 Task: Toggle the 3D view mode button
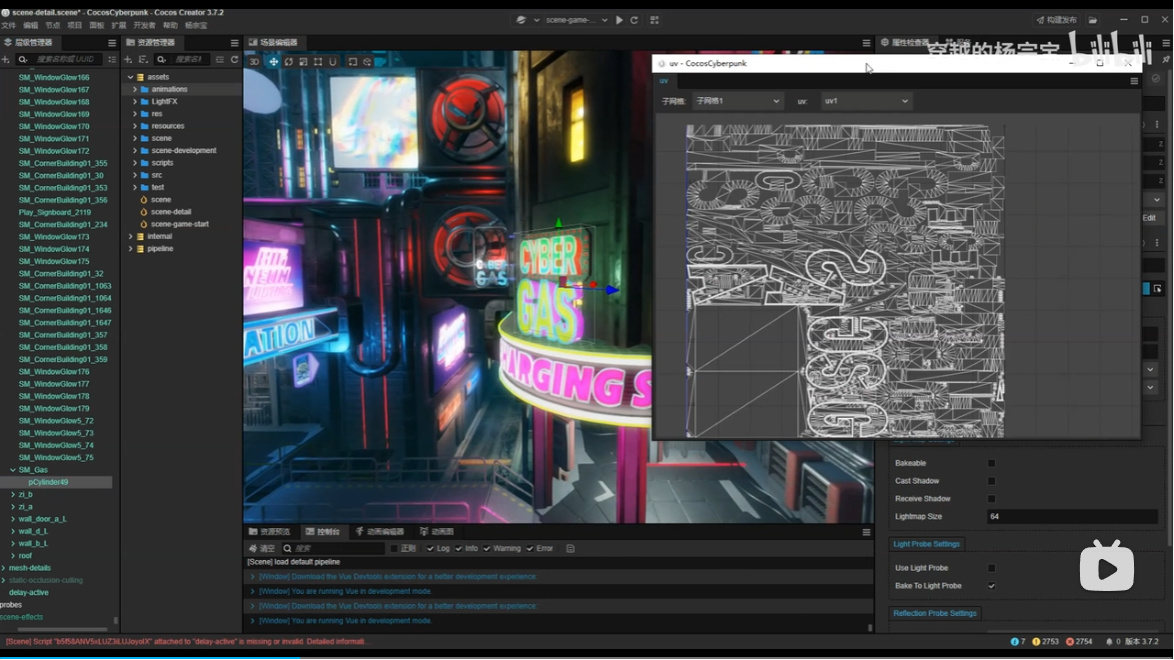[x=254, y=62]
